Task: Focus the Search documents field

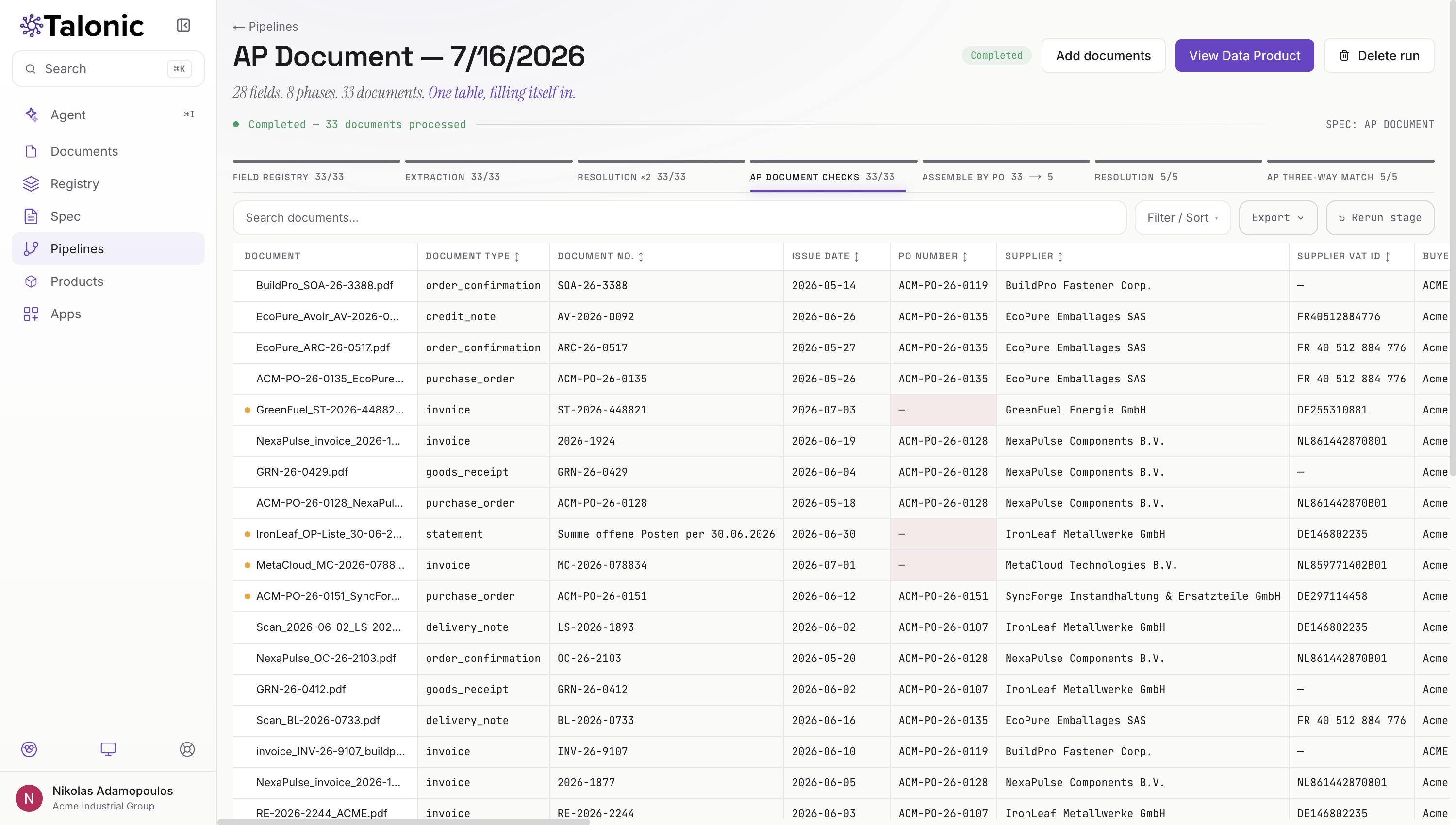Action: tap(679, 218)
